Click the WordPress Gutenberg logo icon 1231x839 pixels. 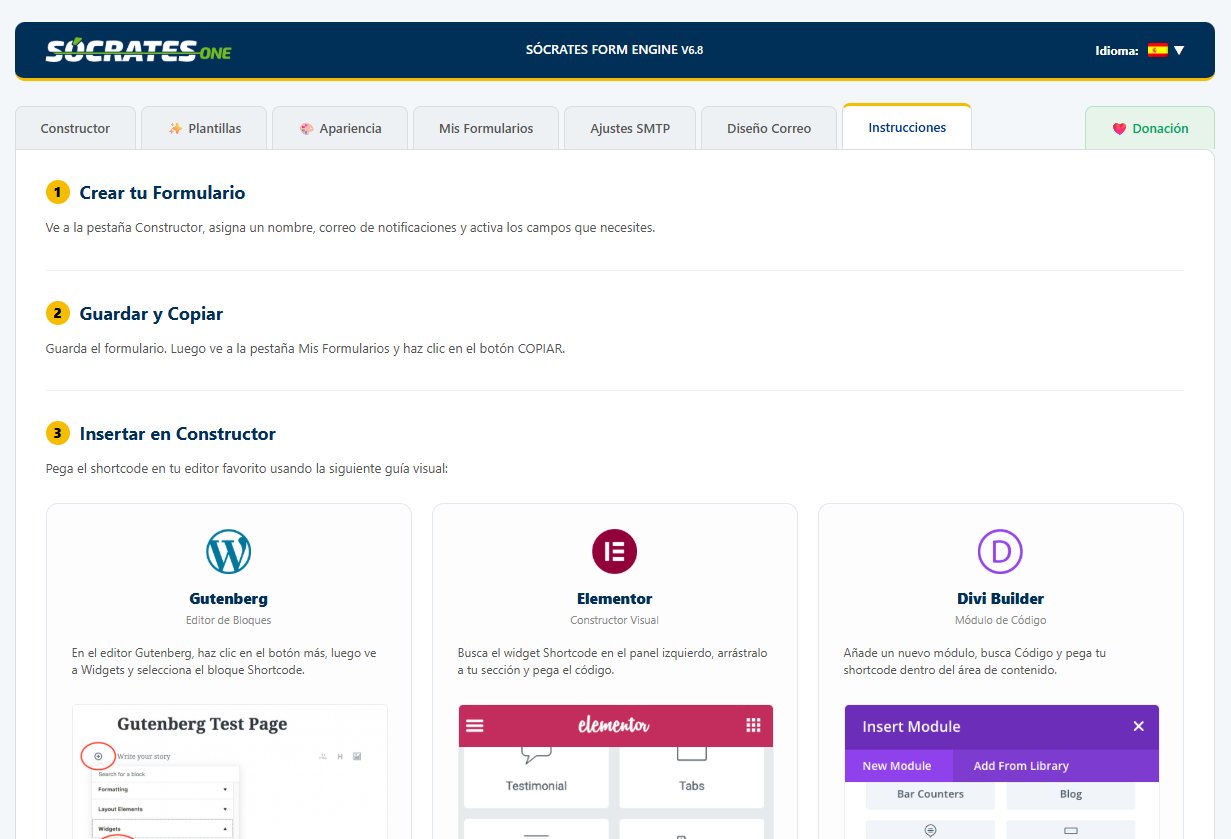[x=229, y=551]
